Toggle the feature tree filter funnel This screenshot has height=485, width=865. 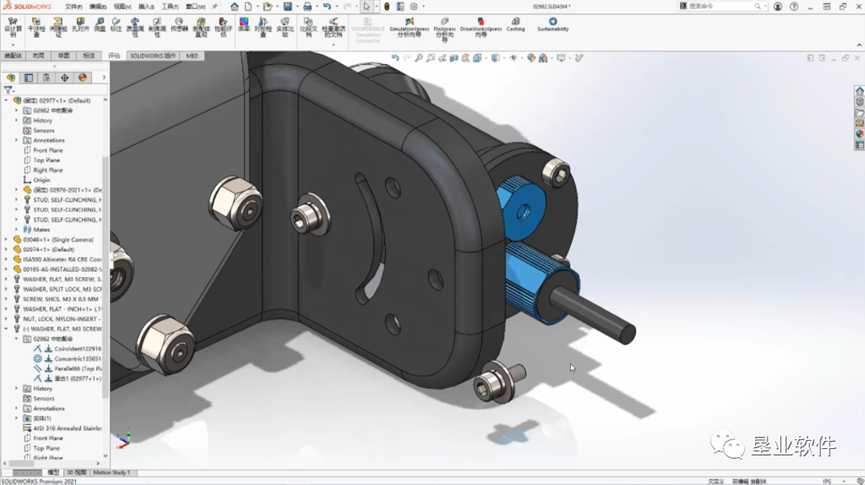[9, 90]
